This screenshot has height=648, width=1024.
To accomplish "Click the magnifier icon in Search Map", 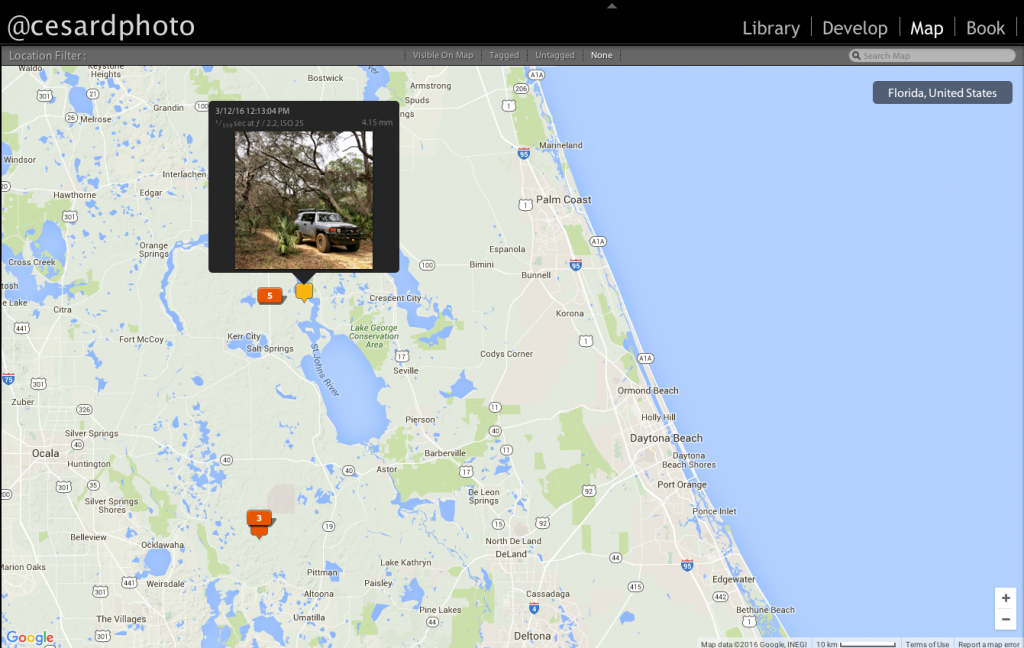I will [x=856, y=56].
